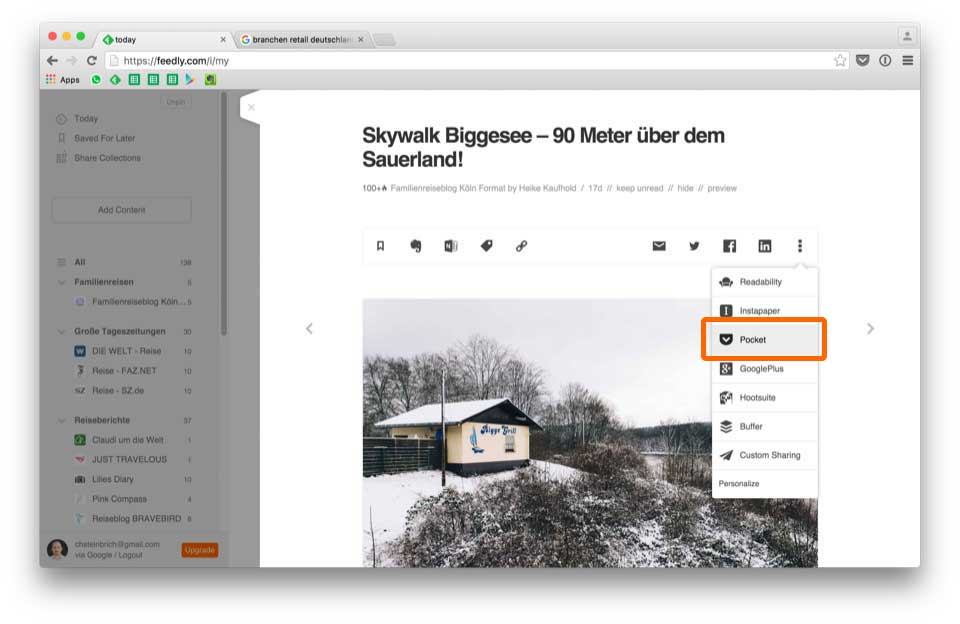Share the article via email
This screenshot has height=624, width=960.
click(657, 246)
